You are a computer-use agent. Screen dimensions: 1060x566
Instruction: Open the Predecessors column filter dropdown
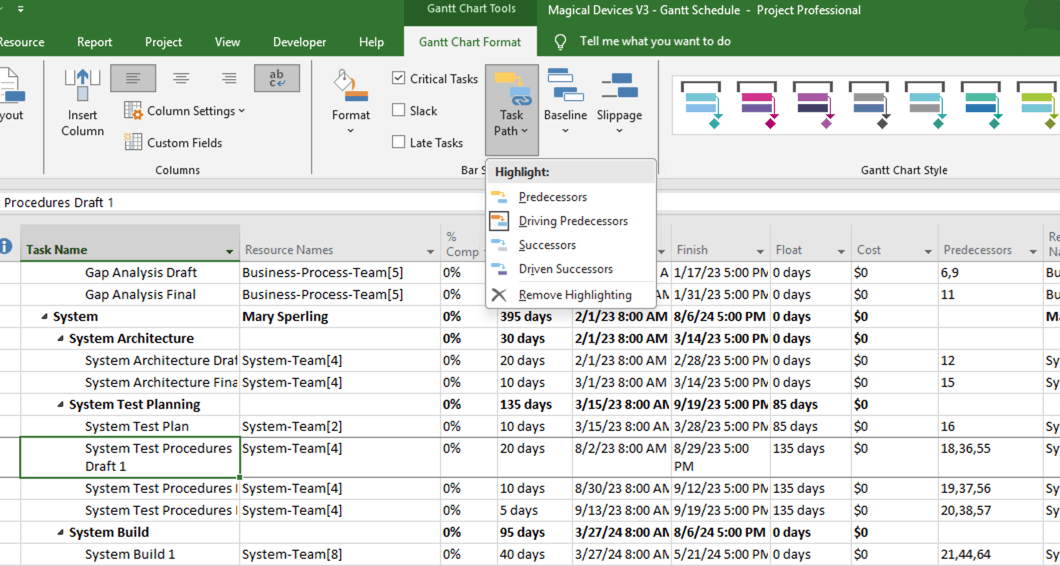pyautogui.click(x=1033, y=252)
